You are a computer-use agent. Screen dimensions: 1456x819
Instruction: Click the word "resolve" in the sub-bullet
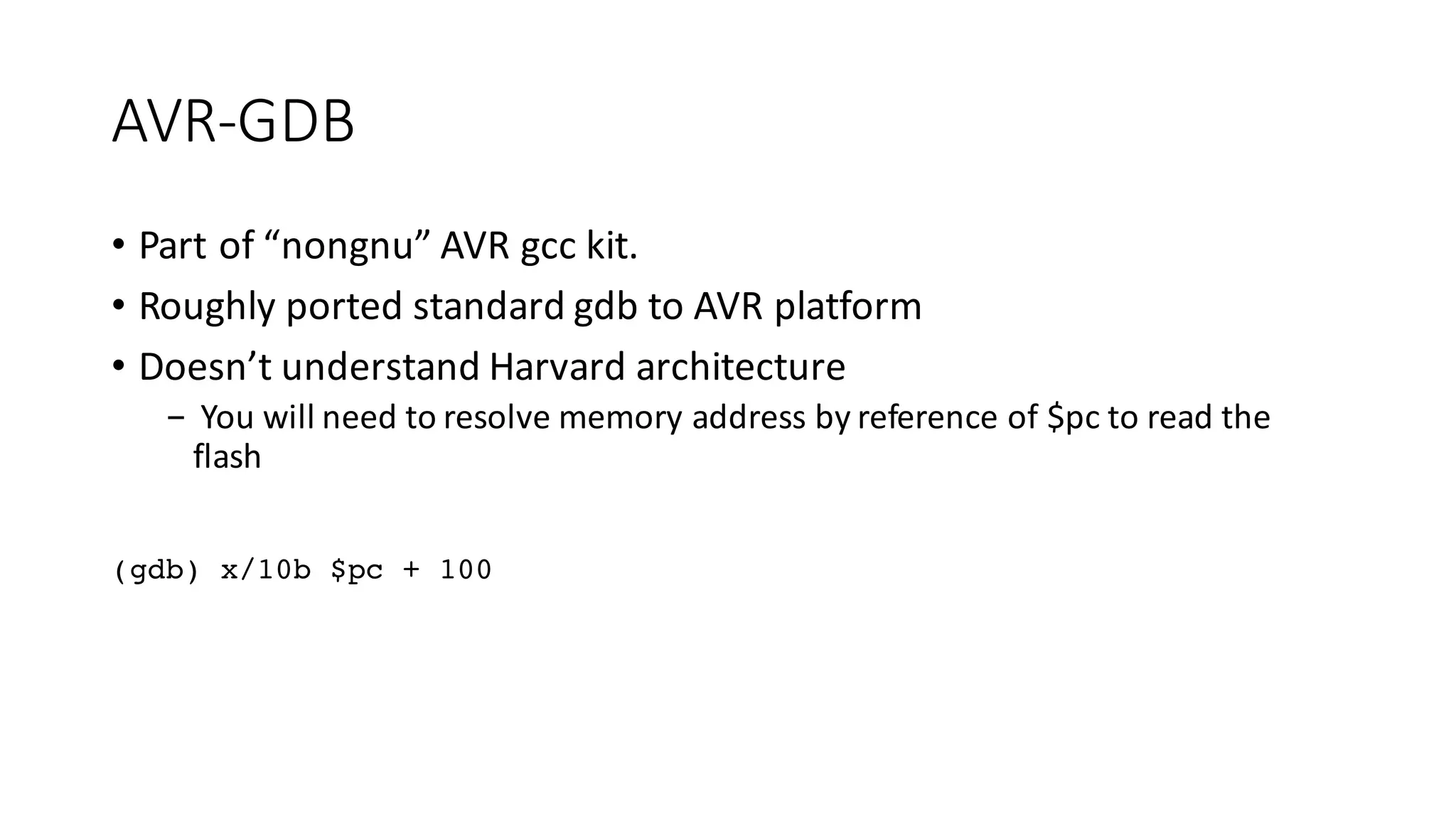496,417
